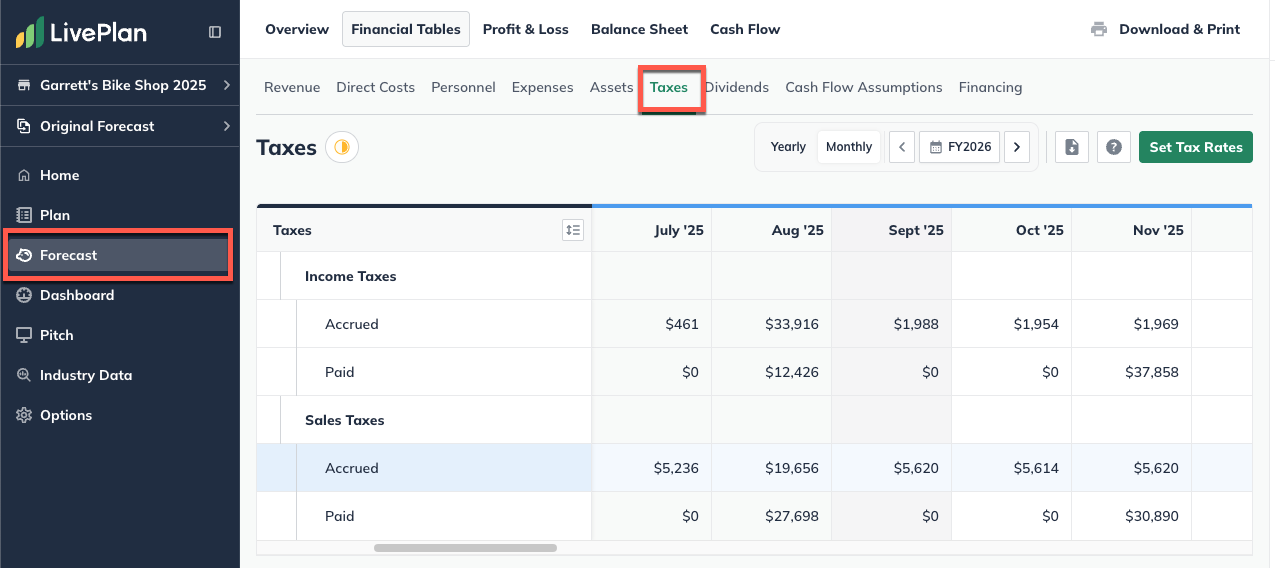
Task: Open the Dividends sub-tab
Action: point(737,87)
